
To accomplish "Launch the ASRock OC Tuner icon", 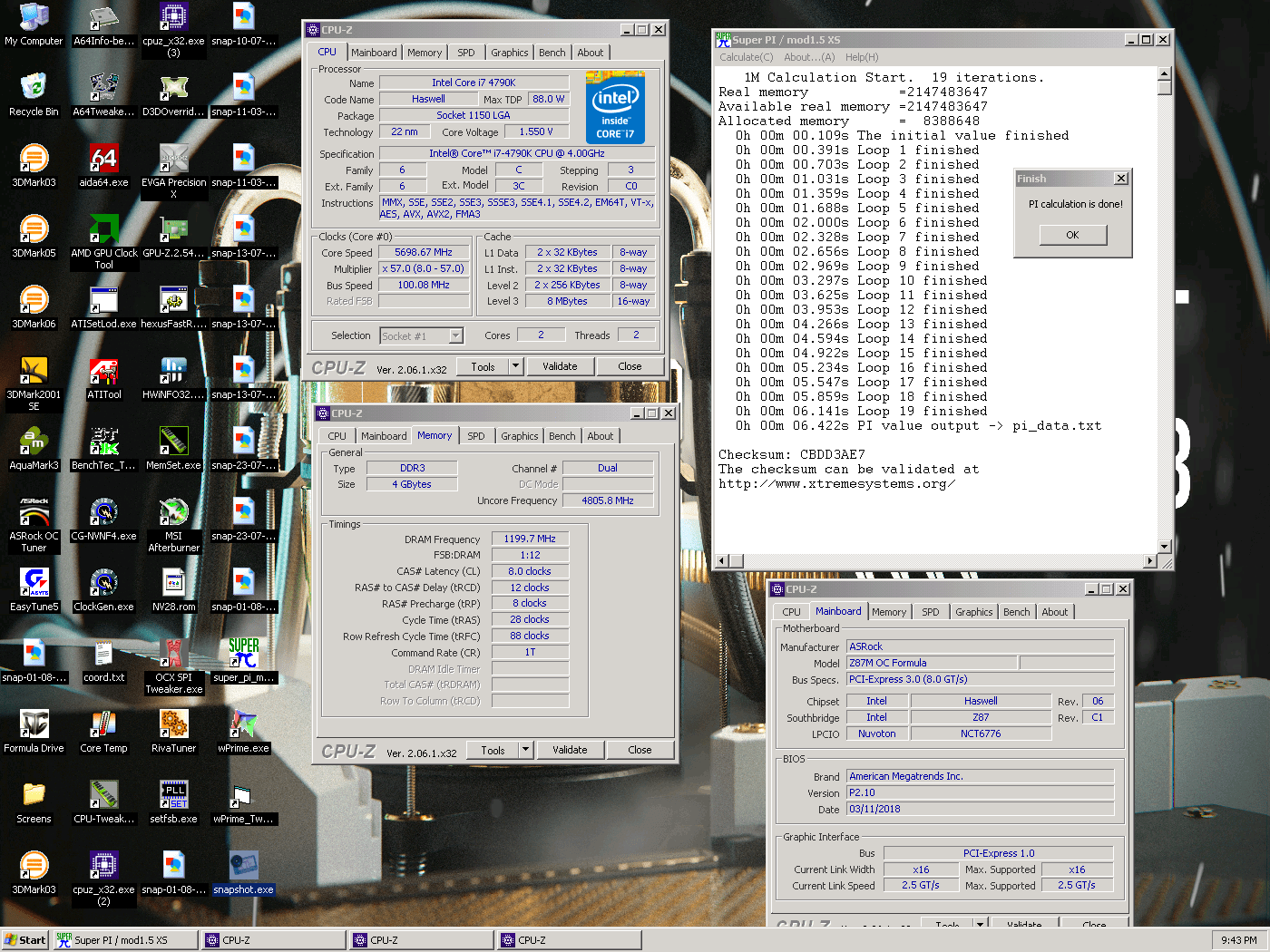I will coord(34,526).
